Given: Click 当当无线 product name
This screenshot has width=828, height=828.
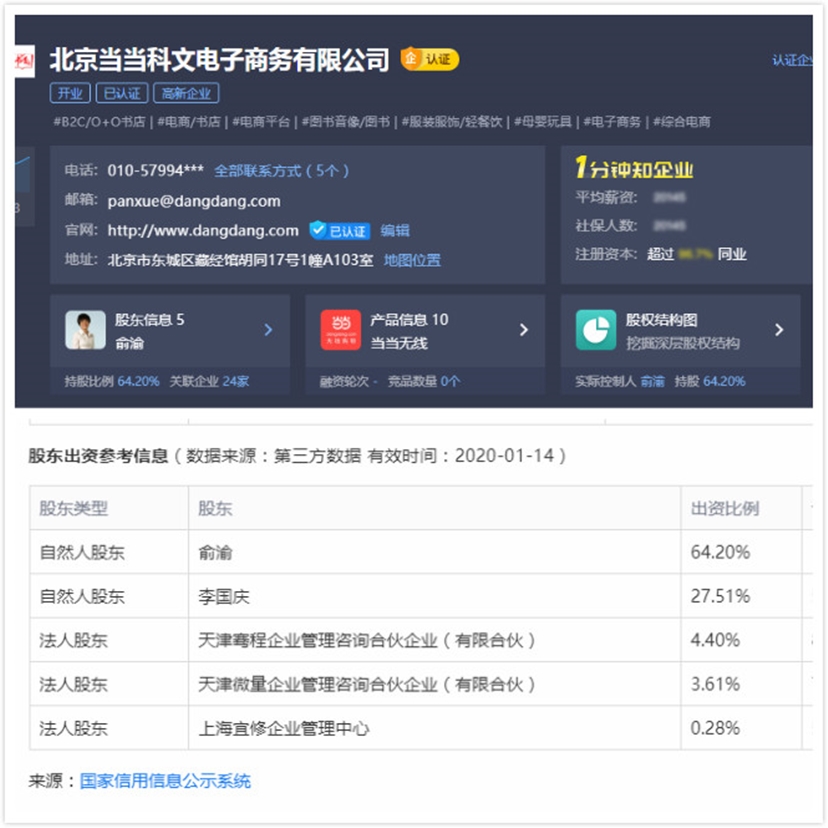Looking at the screenshot, I should coord(399,343).
